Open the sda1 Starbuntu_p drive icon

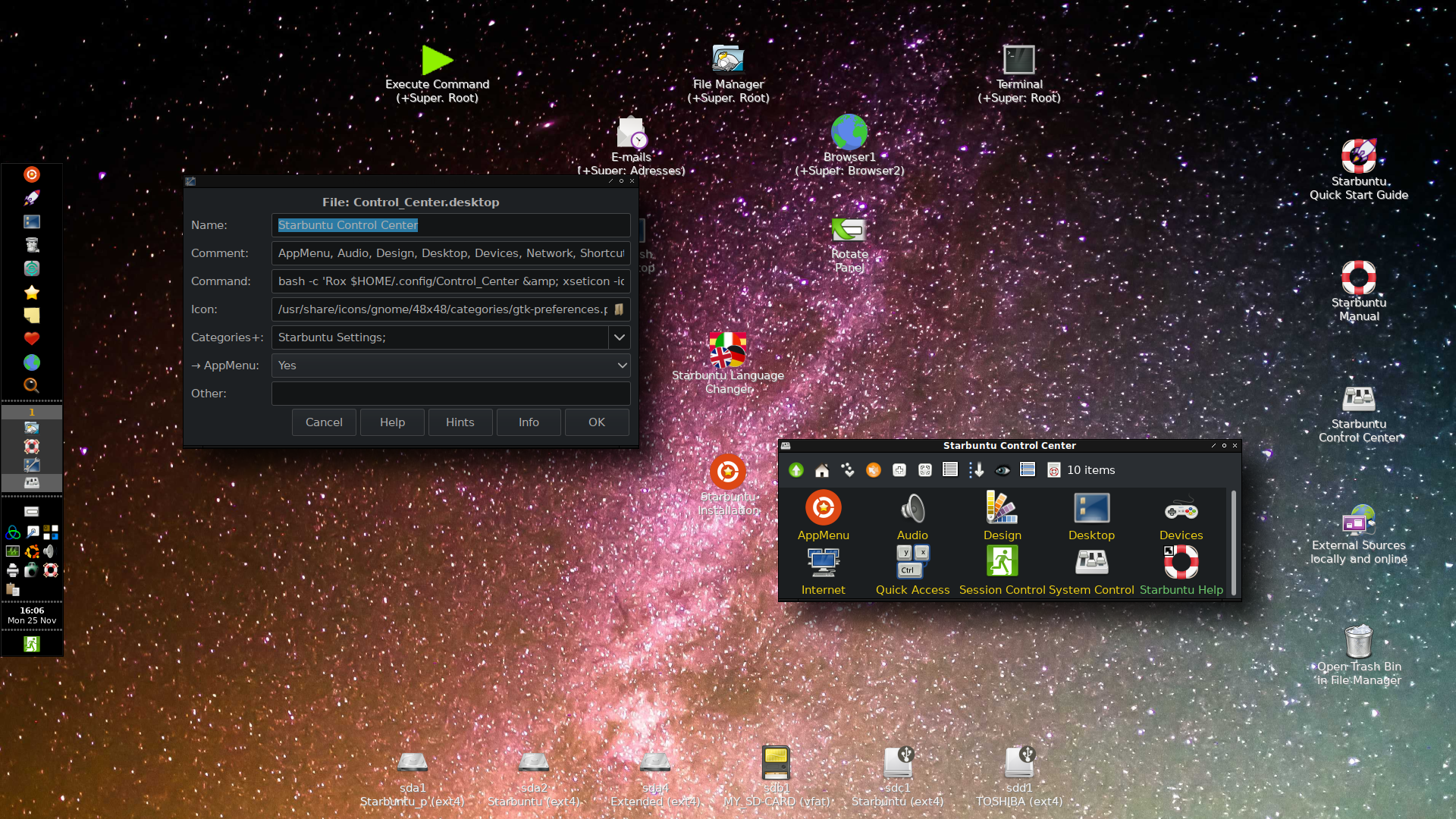[413, 778]
